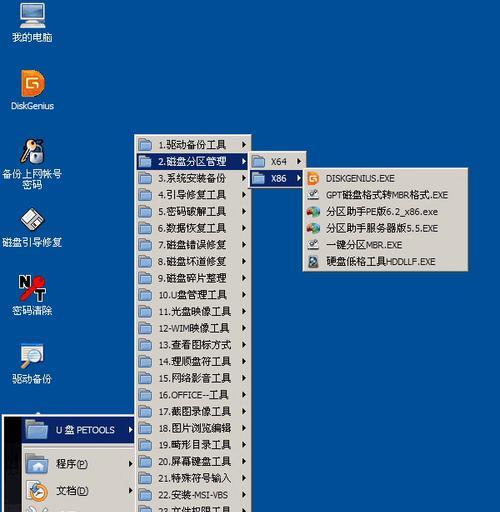The image size is (500, 512).
Task: Open 21.特殊符号输入 menu entry
Action: 192,478
